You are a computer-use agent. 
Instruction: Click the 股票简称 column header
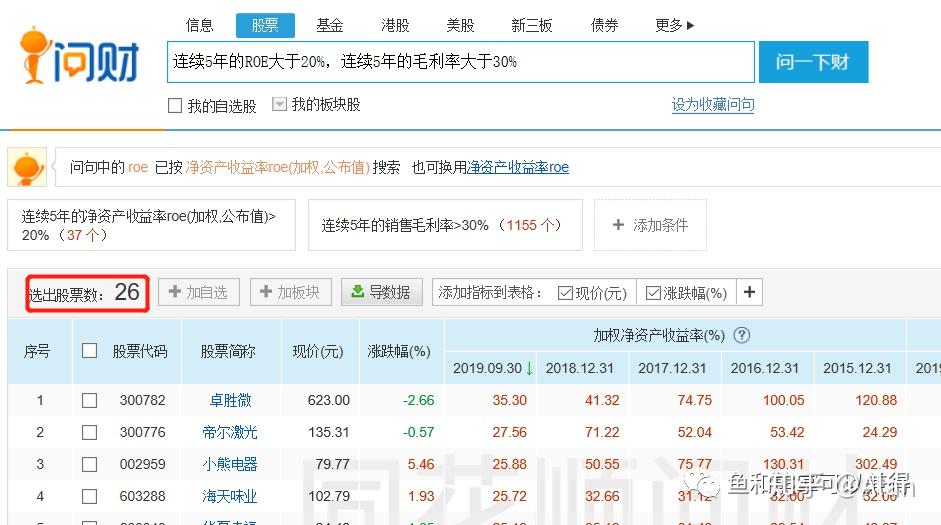click(228, 351)
